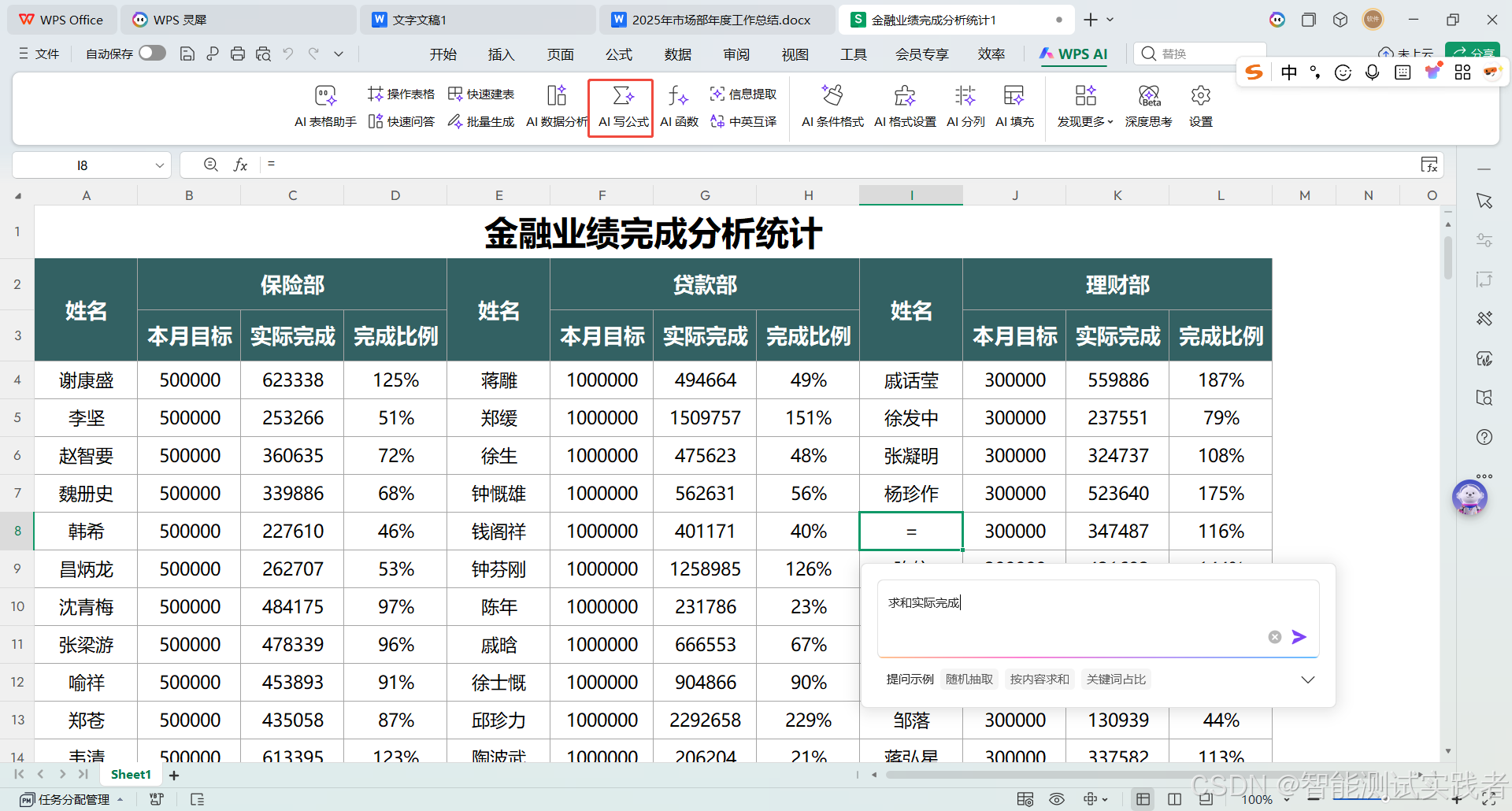Collapse the AI prompt panel chevron
This screenshot has height=811, width=1512.
click(1308, 679)
